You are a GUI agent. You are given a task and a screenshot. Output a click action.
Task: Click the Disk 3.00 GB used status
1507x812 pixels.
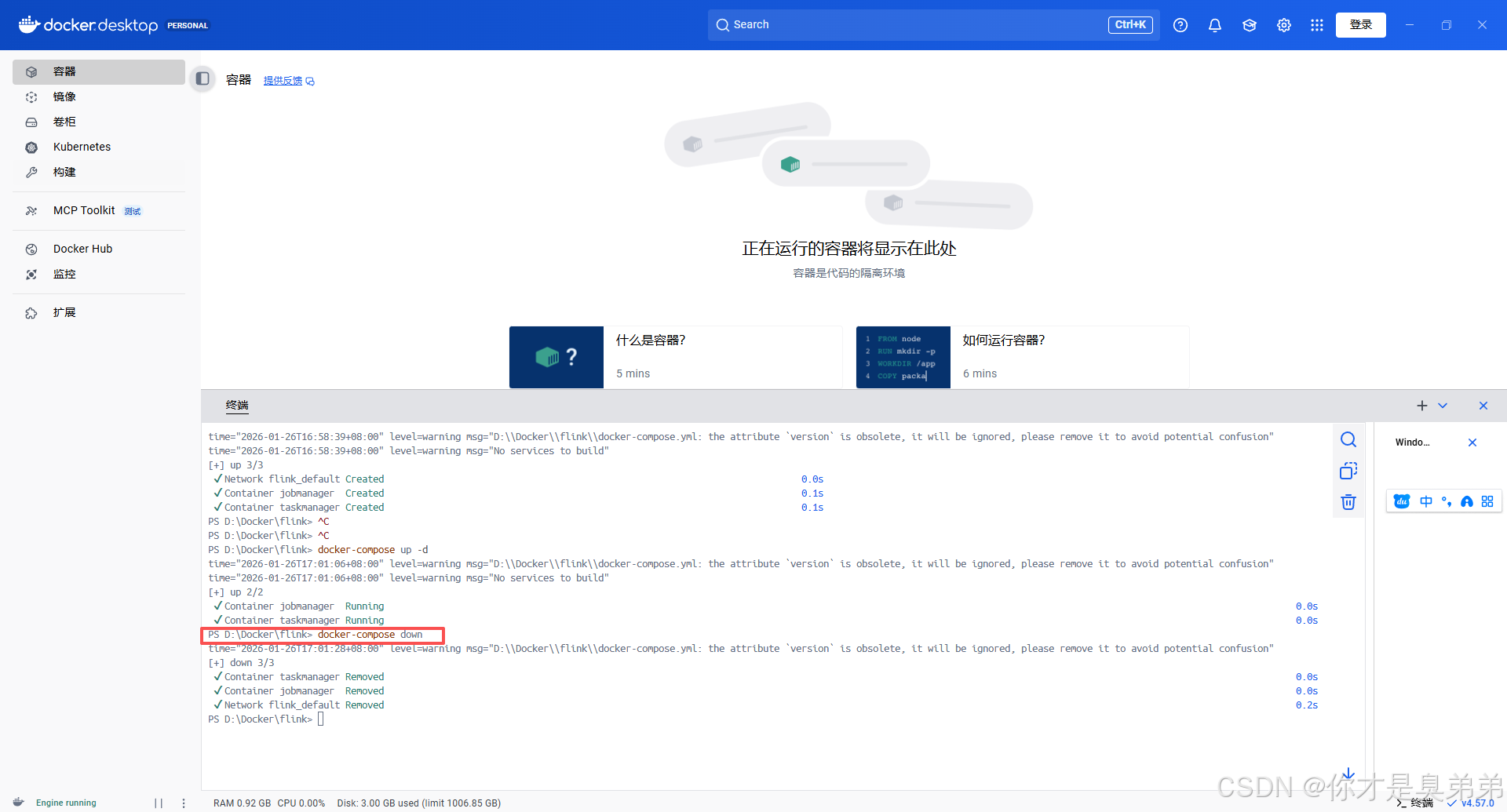[419, 803]
